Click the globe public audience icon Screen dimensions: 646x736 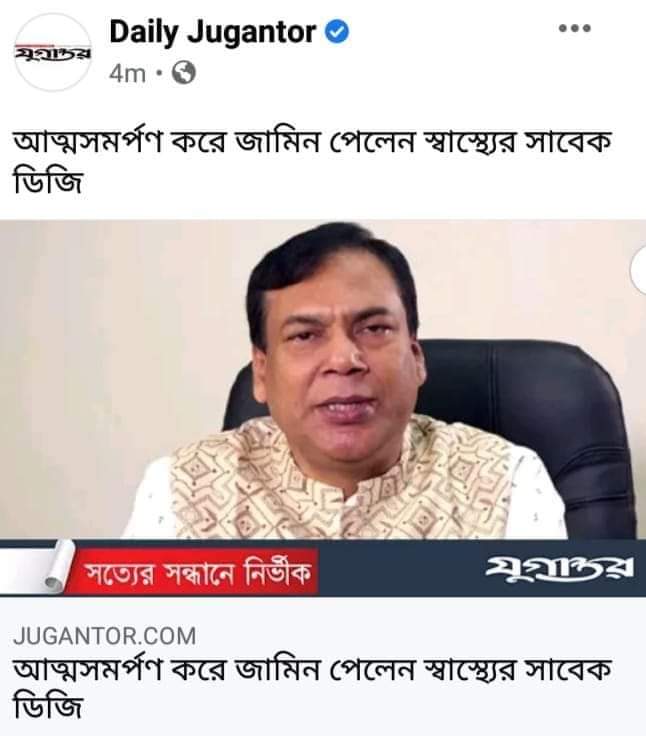pos(184,73)
